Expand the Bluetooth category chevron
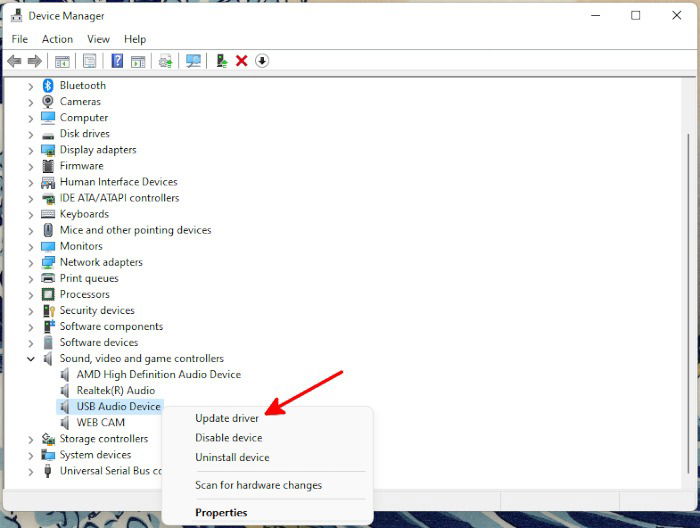This screenshot has width=700, height=528. point(30,86)
